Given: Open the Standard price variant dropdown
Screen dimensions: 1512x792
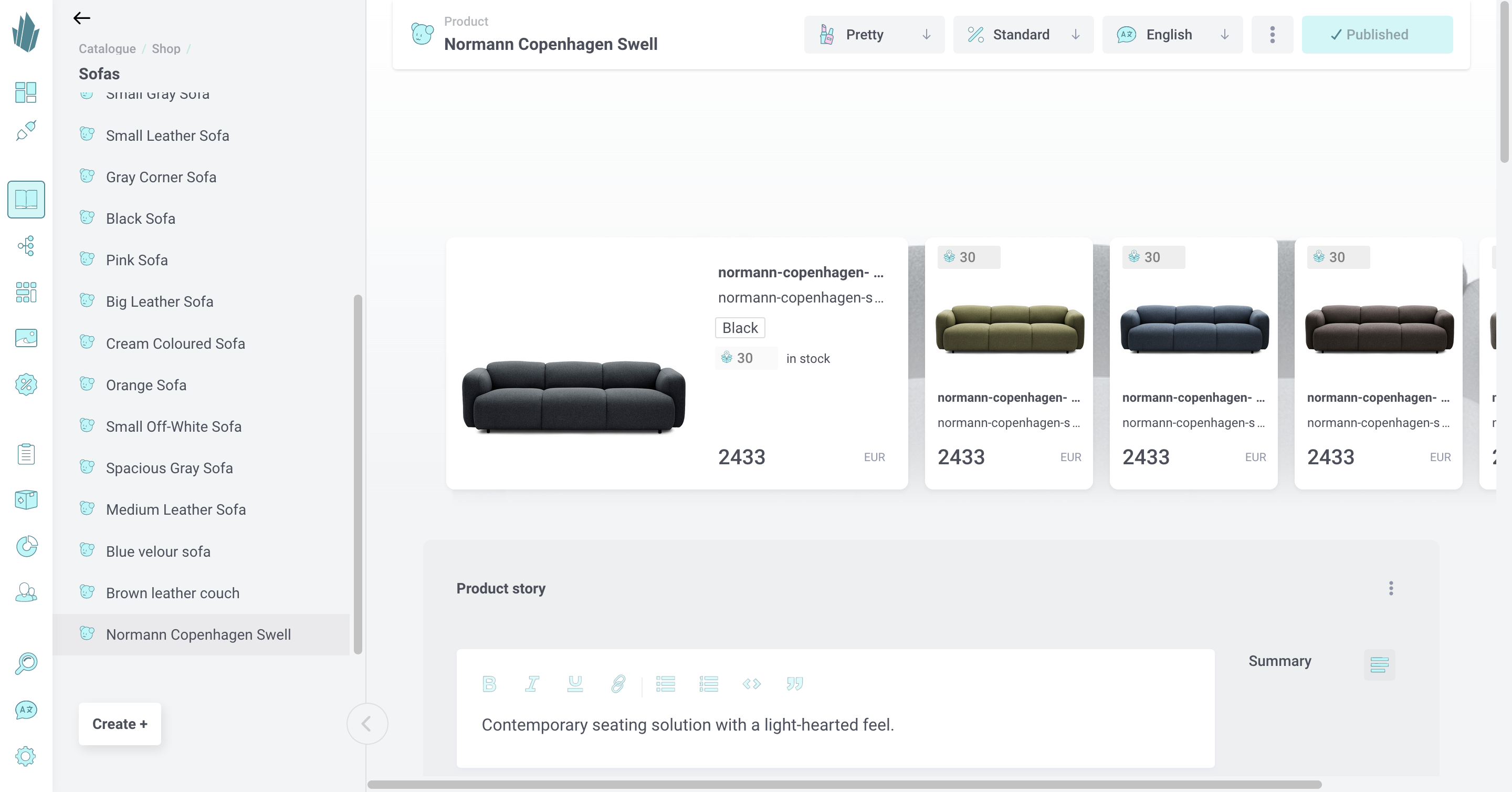Looking at the screenshot, I should [x=1024, y=35].
